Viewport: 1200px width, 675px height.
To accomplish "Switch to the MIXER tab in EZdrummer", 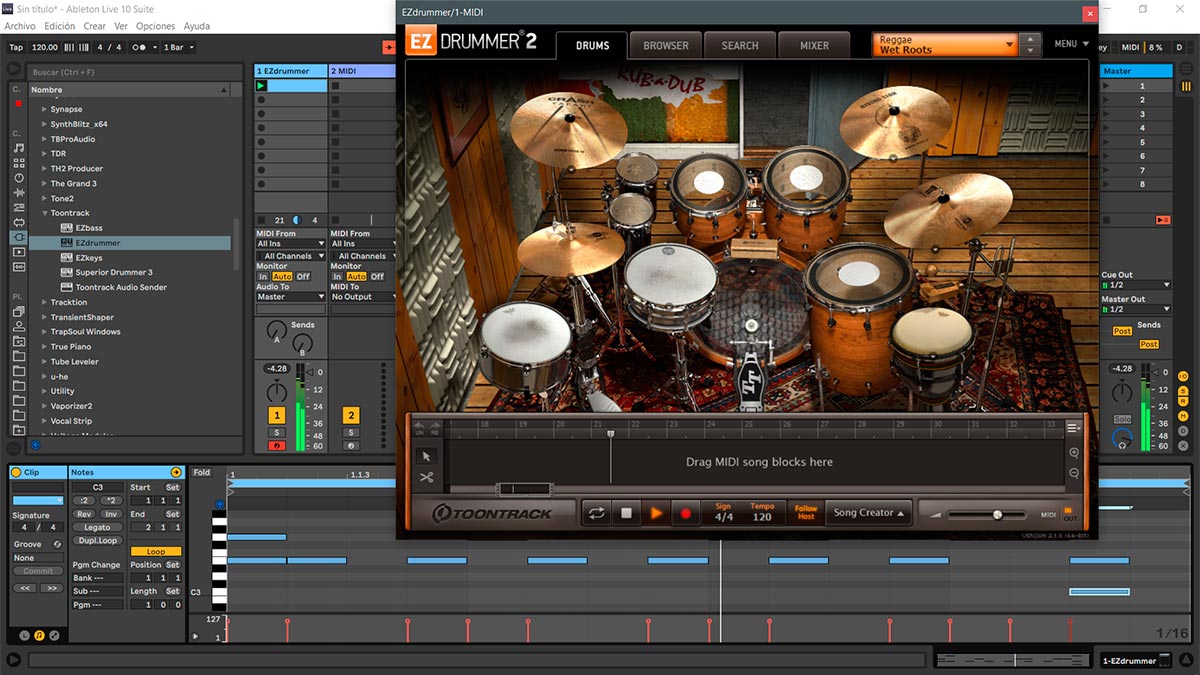I will tap(815, 46).
